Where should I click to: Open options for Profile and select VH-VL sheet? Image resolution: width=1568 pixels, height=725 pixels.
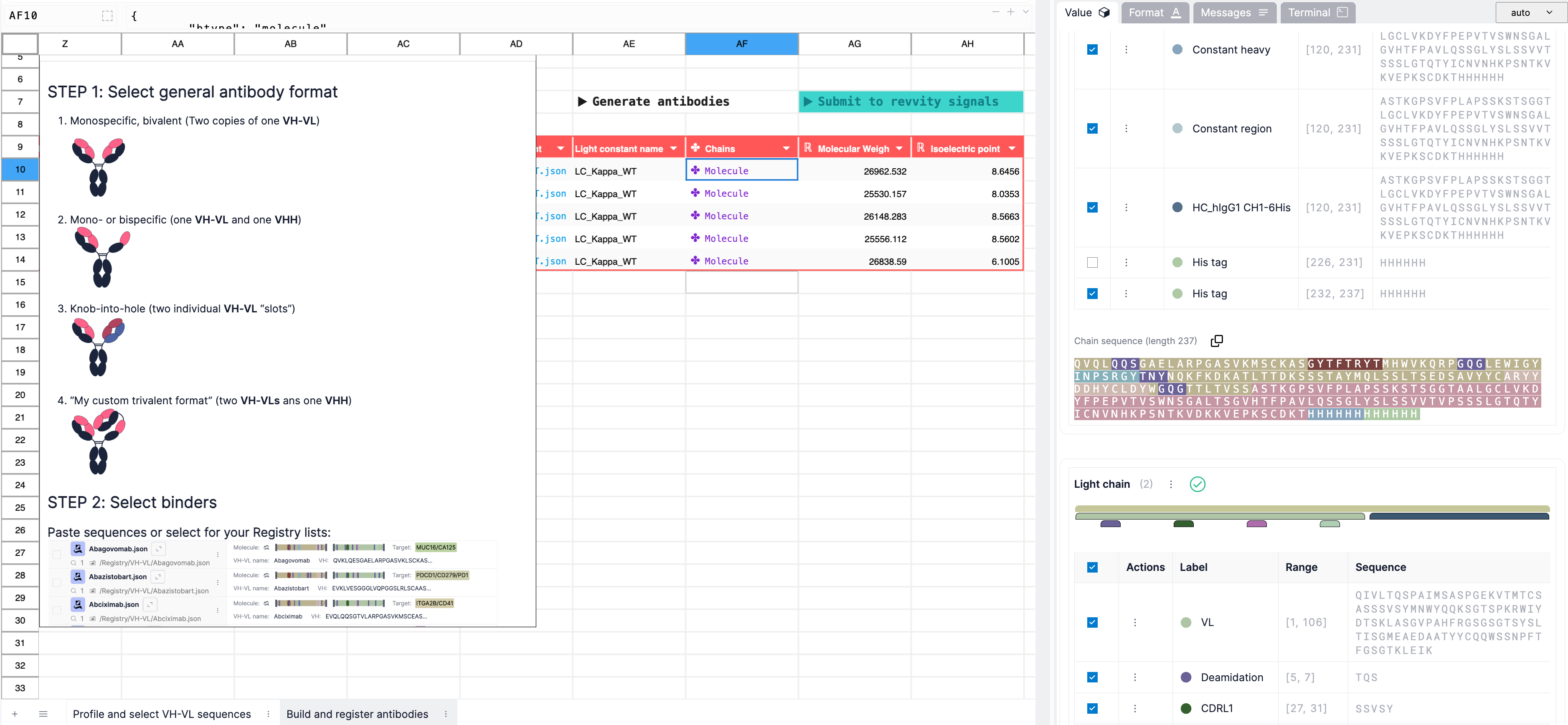[268, 714]
